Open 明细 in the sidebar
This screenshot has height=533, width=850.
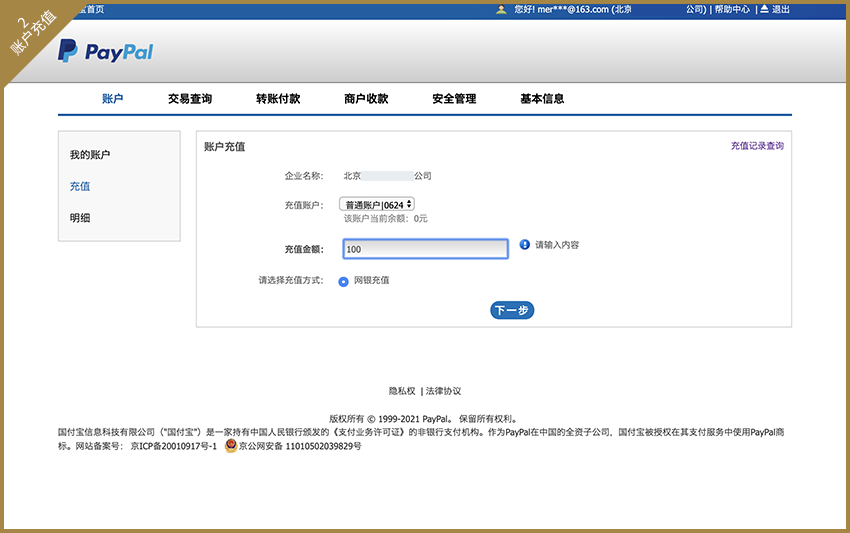(x=80, y=217)
